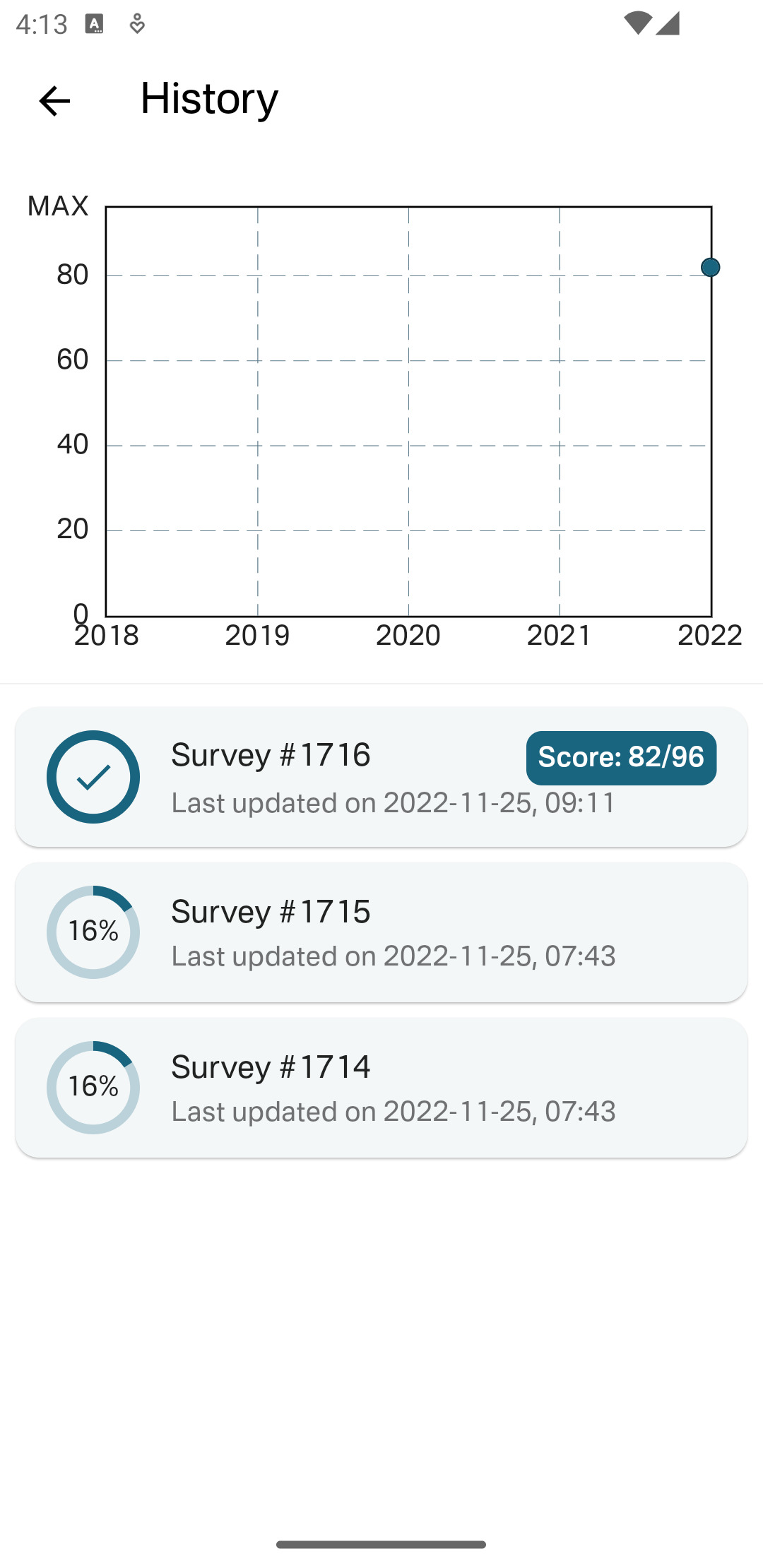Image resolution: width=763 pixels, height=1568 pixels.
Task: Click the completed checkmark icon of Survey #1716
Action: tap(93, 777)
